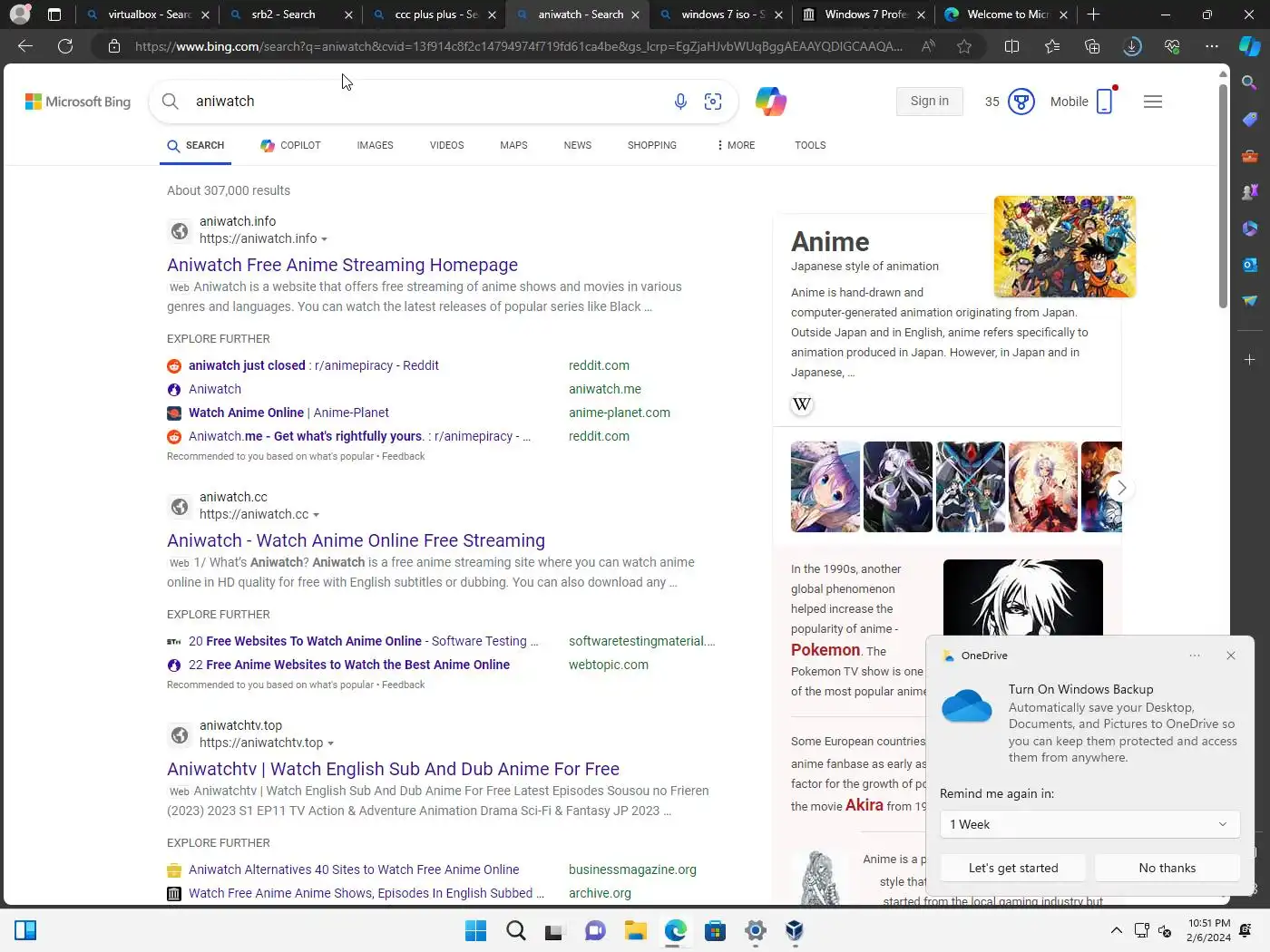Viewport: 1270px width, 952px height.
Task: Open File Explorer in taskbar
Action: 635,930
